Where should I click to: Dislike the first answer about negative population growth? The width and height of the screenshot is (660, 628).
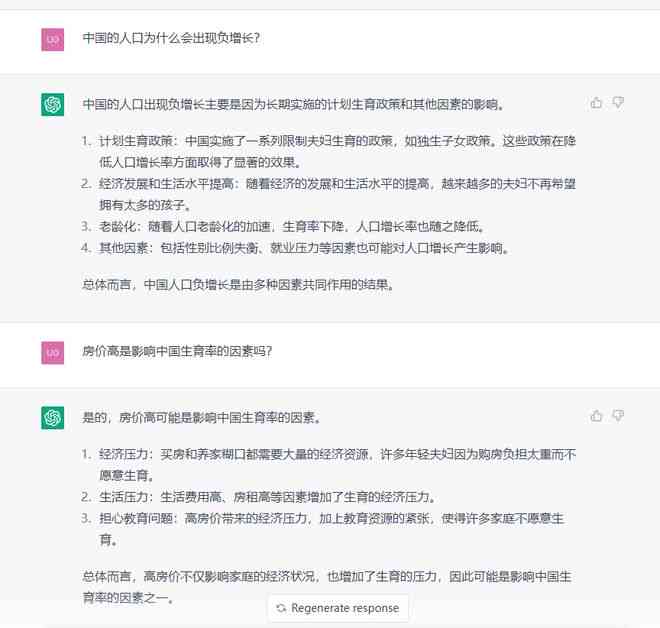618,103
